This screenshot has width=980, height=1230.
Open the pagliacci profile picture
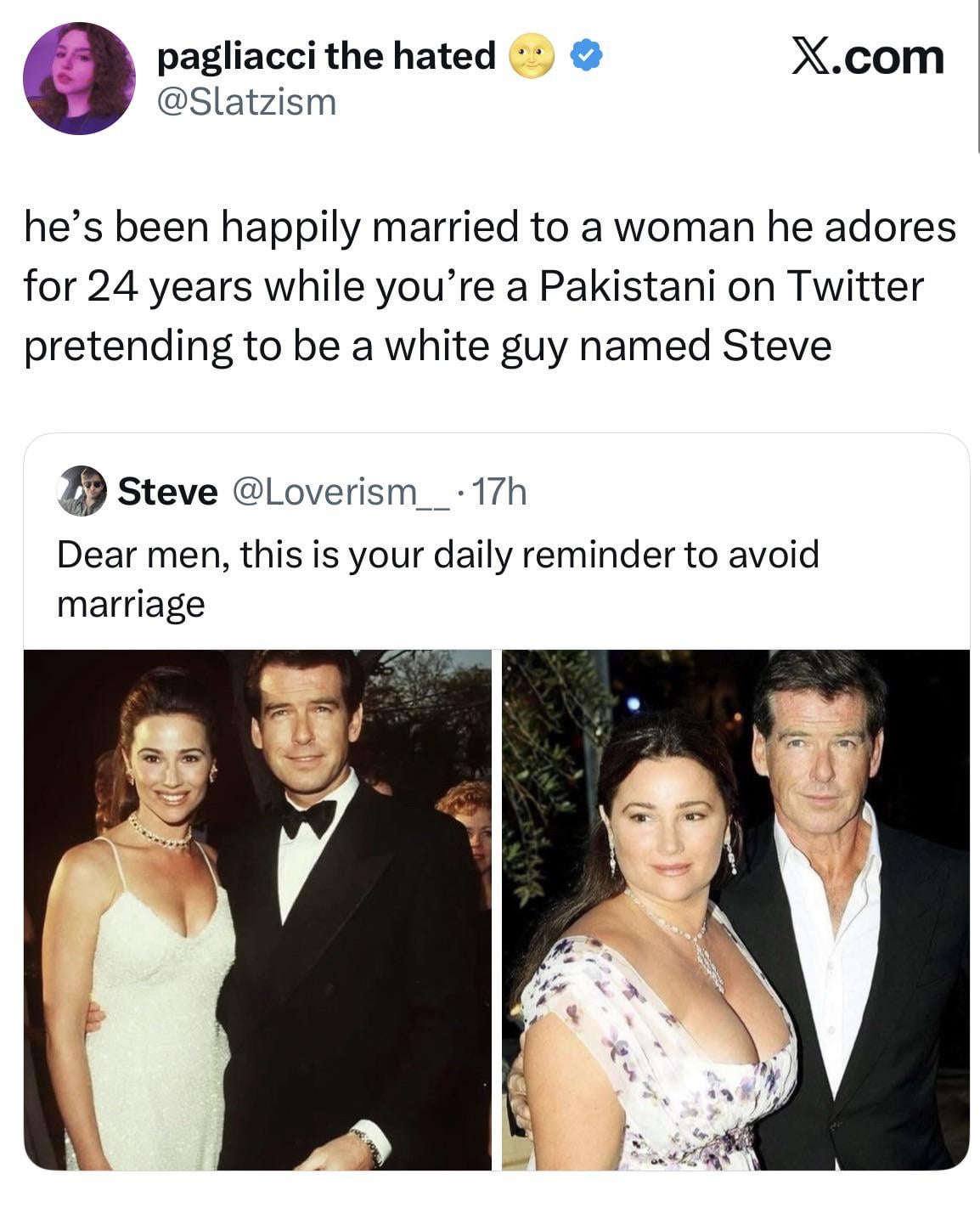pos(78,78)
